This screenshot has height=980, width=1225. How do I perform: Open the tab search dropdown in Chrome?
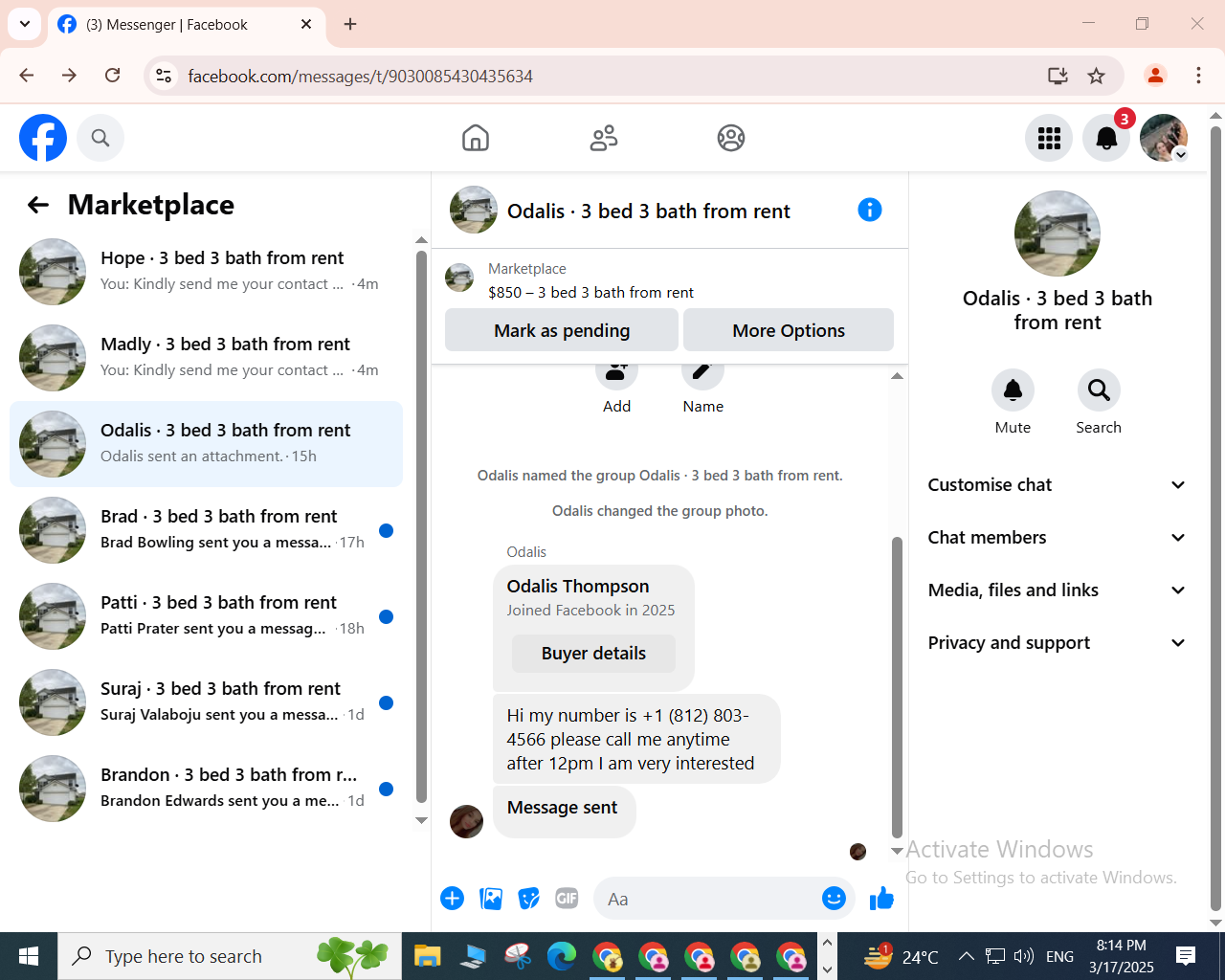click(x=25, y=24)
